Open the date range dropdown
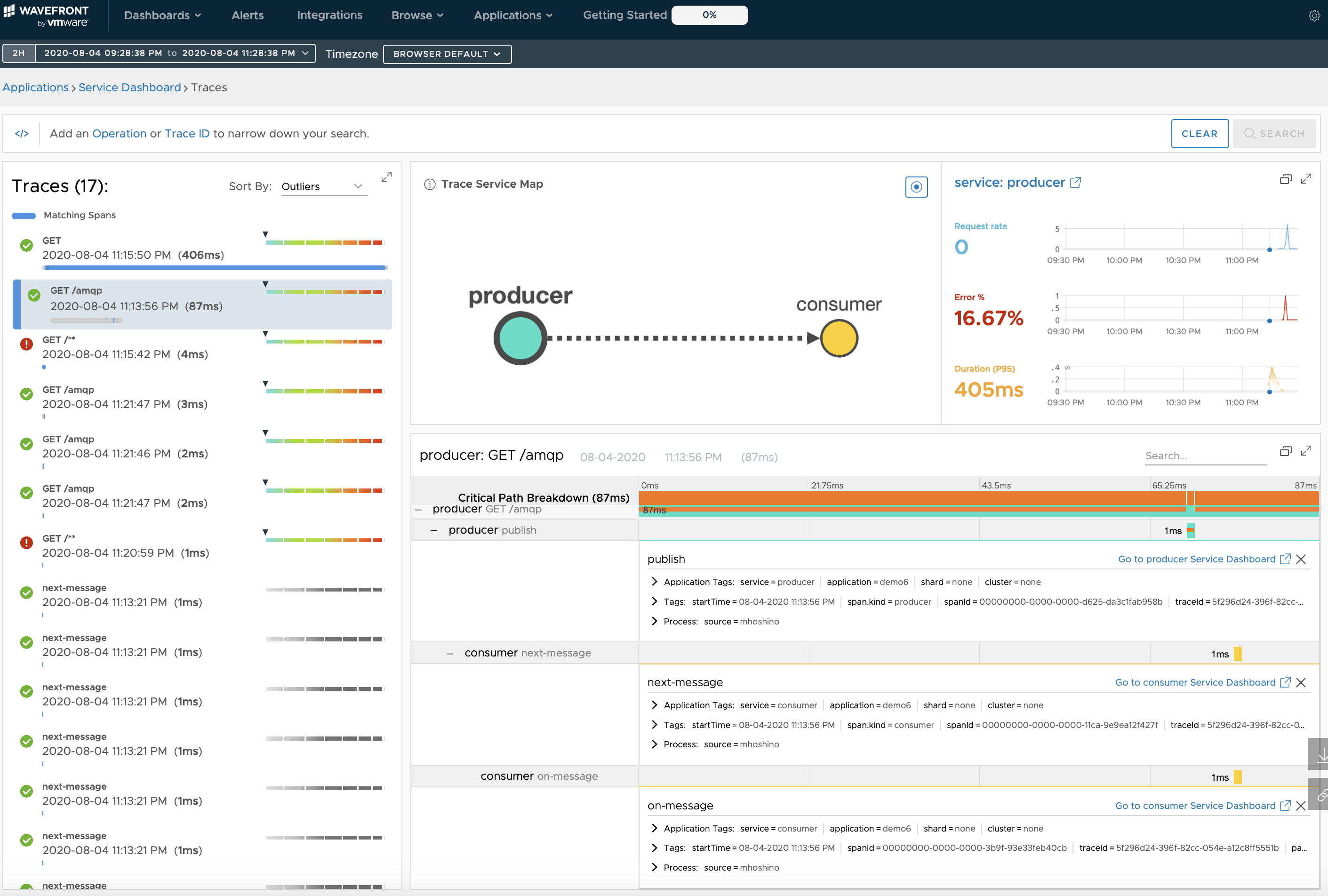The height and width of the screenshot is (896, 1328). pos(176,53)
